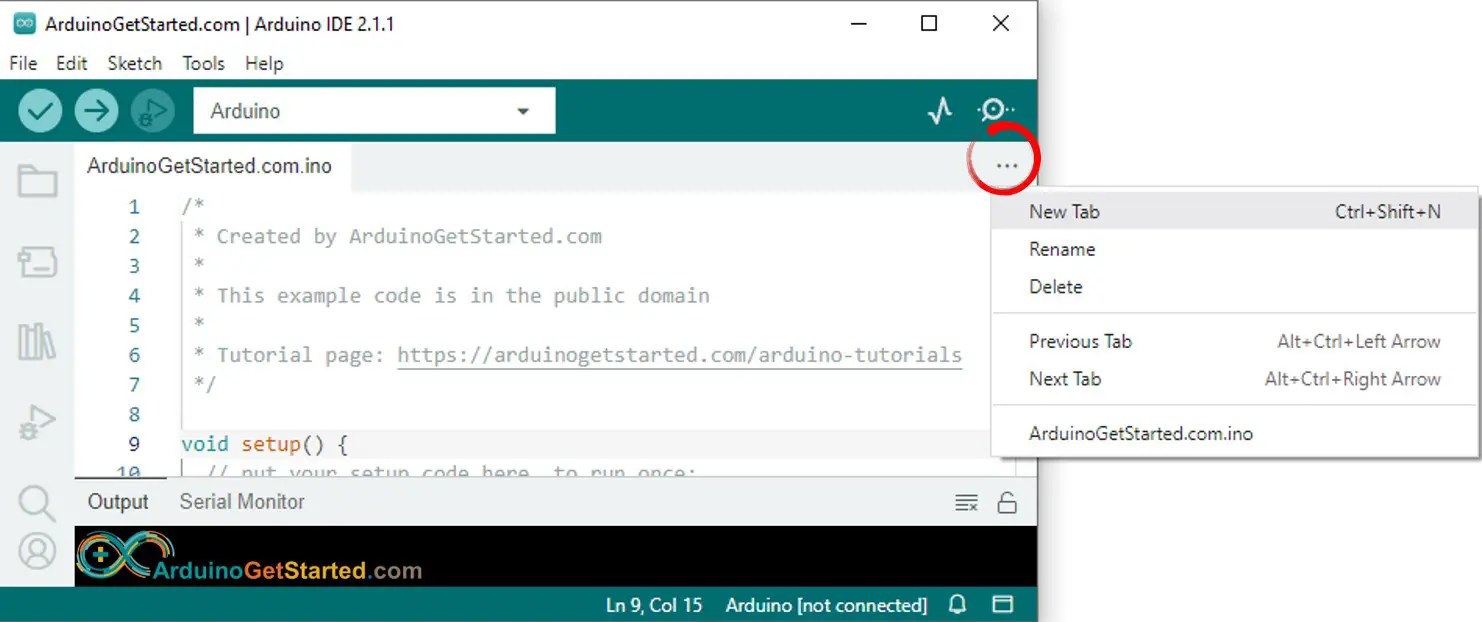The height and width of the screenshot is (622, 1482).
Task: Select Previous Tab menu entry
Action: (1235, 341)
